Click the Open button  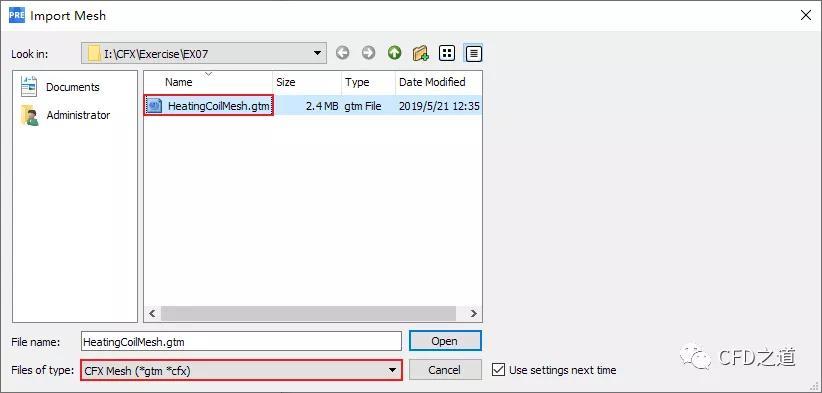click(445, 341)
